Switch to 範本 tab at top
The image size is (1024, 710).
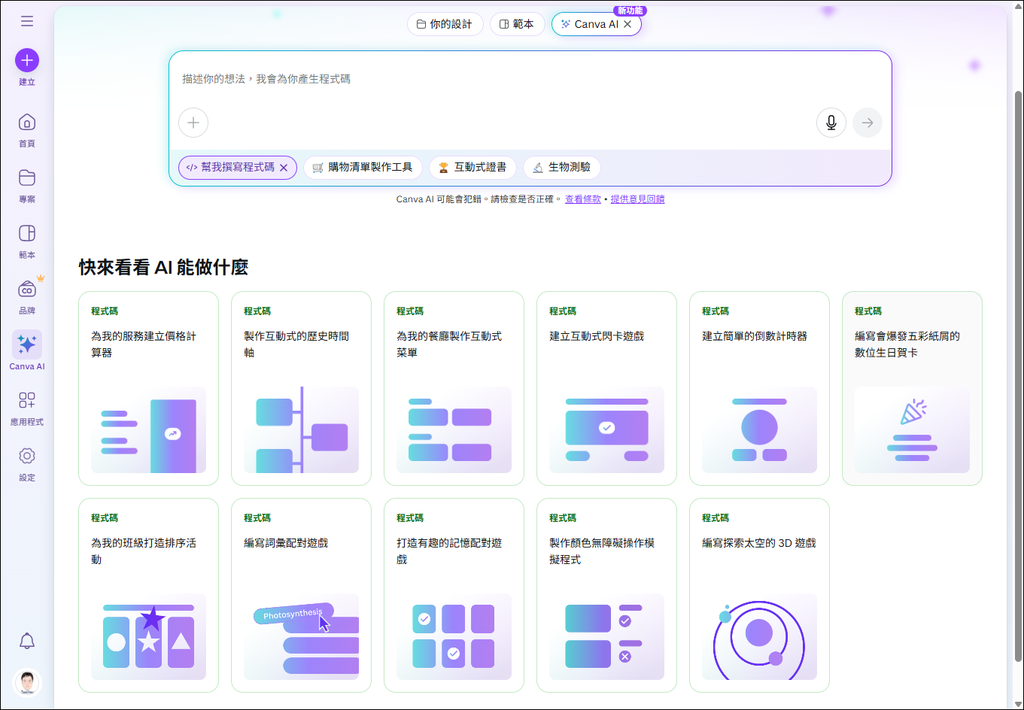517,24
